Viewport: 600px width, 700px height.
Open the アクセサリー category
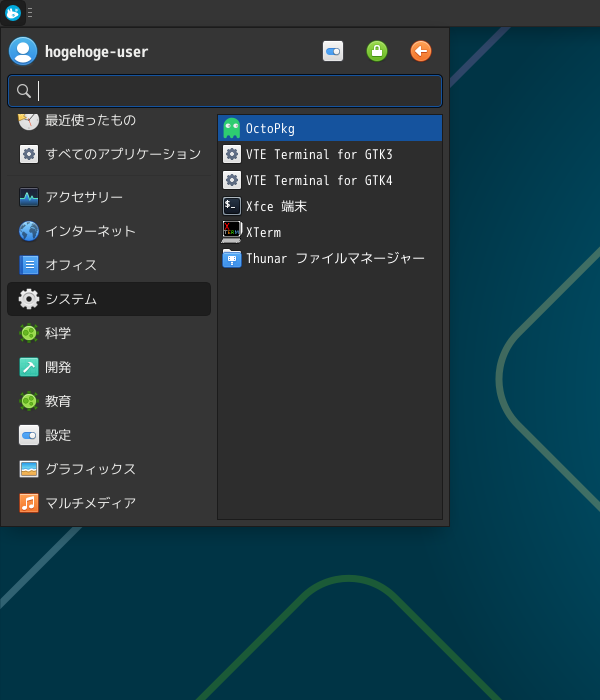(84, 197)
